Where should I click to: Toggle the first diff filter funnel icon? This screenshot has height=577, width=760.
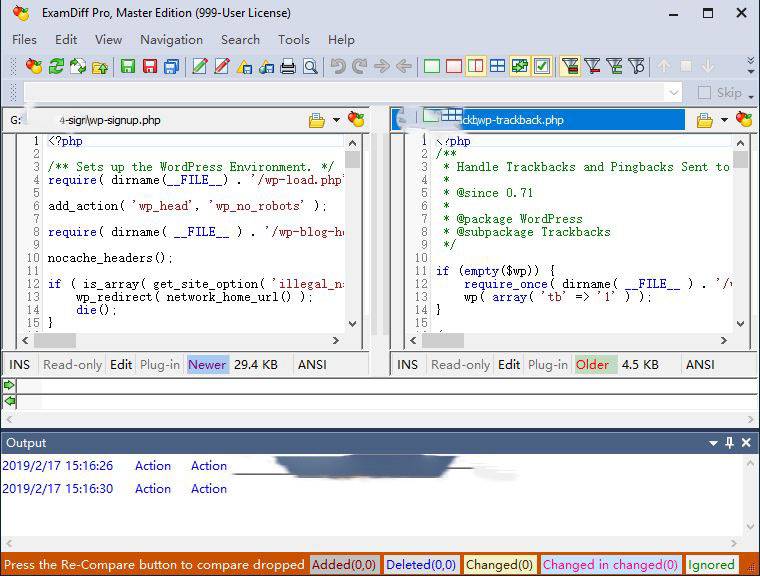point(570,66)
